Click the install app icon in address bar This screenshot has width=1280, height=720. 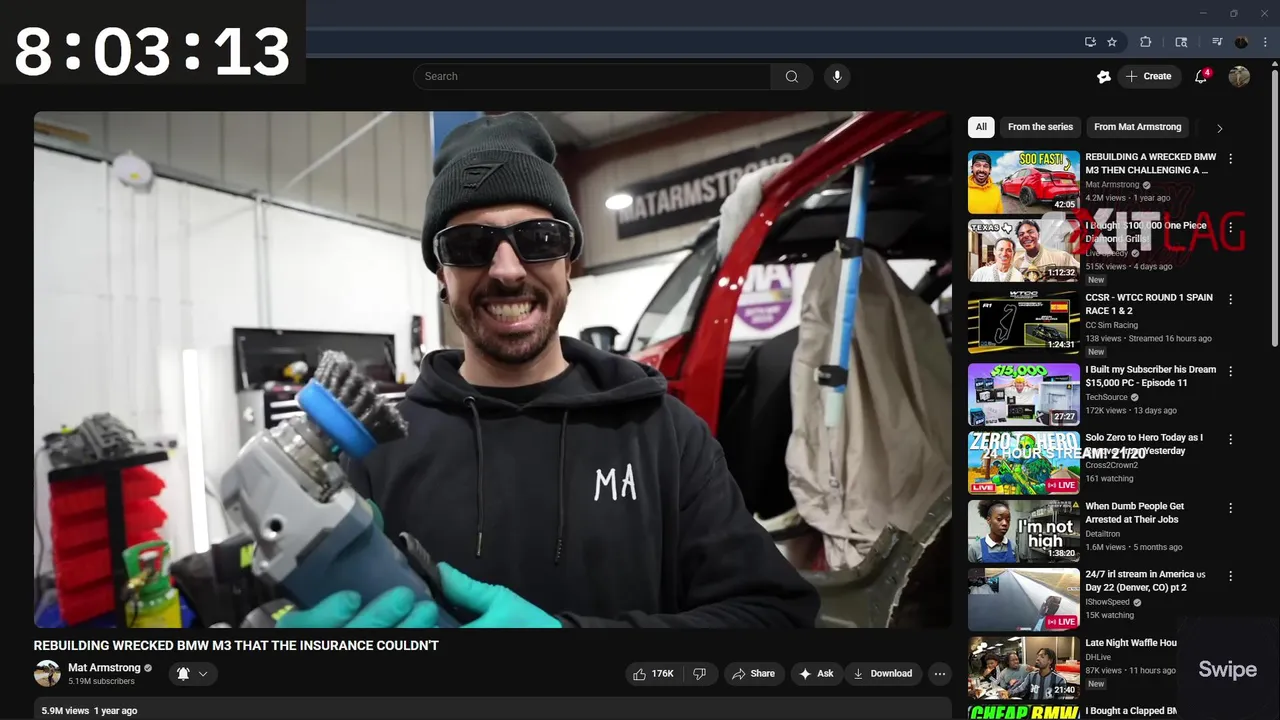click(1090, 42)
